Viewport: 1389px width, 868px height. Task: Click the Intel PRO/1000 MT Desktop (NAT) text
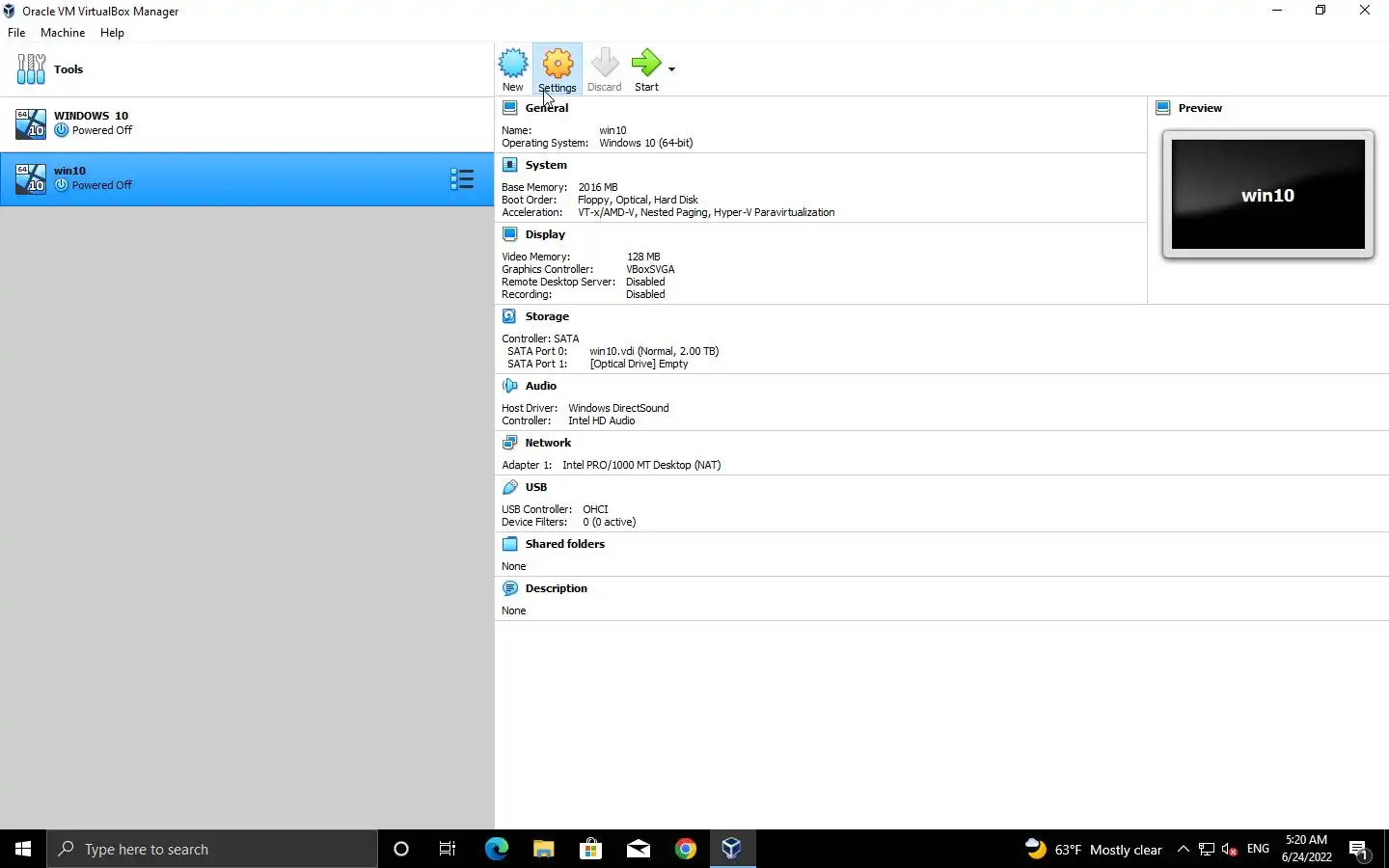[641, 465]
